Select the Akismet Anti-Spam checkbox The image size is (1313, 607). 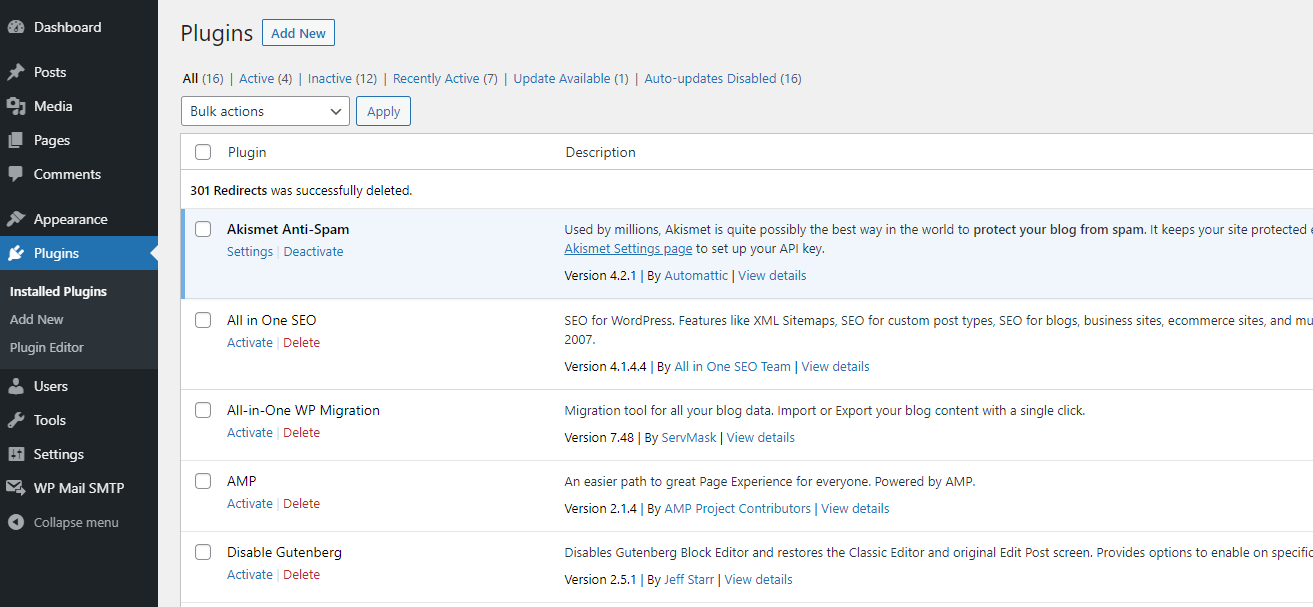pyautogui.click(x=203, y=229)
